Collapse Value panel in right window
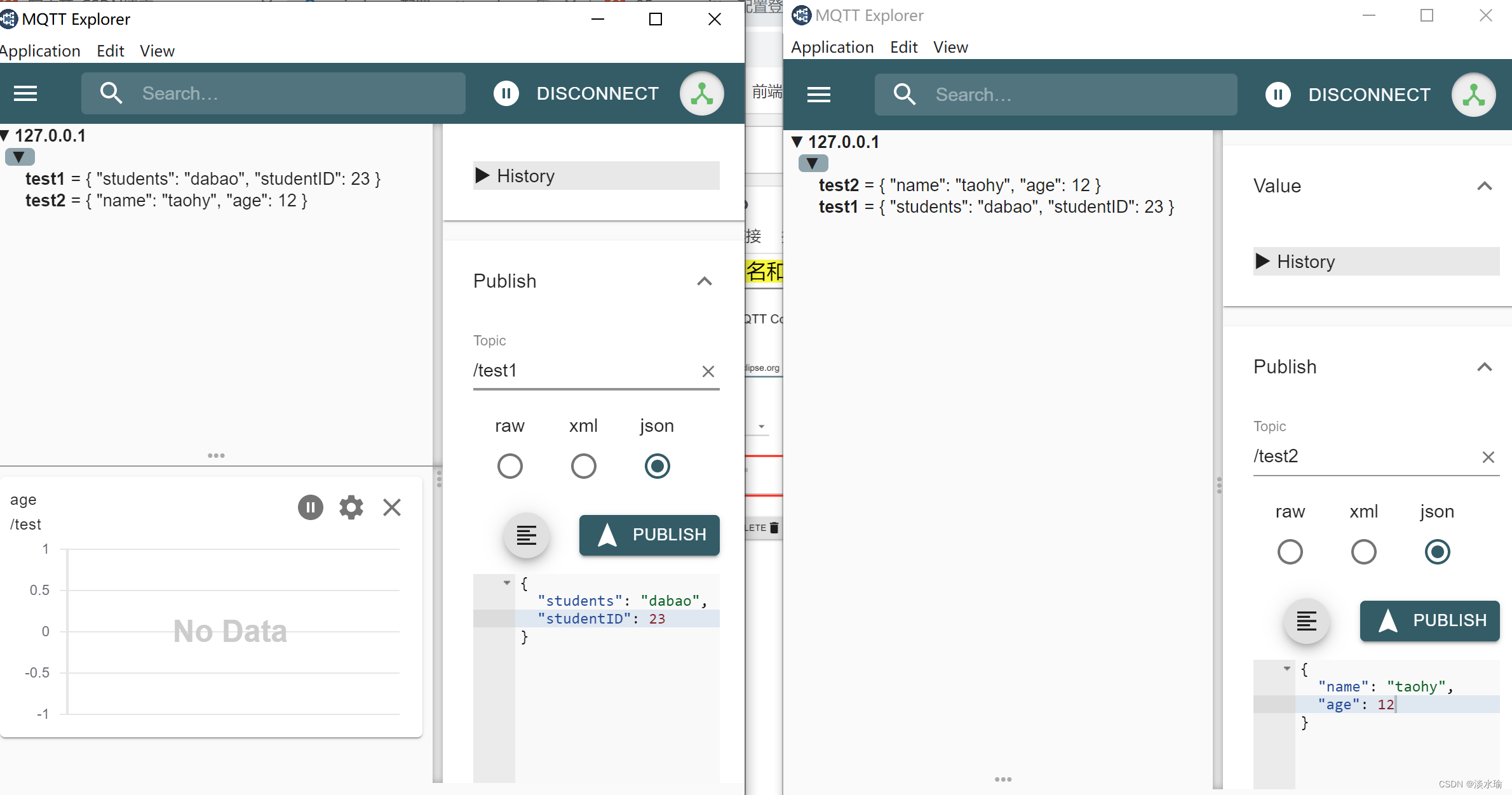Viewport: 1512px width, 795px height. coord(1485,186)
